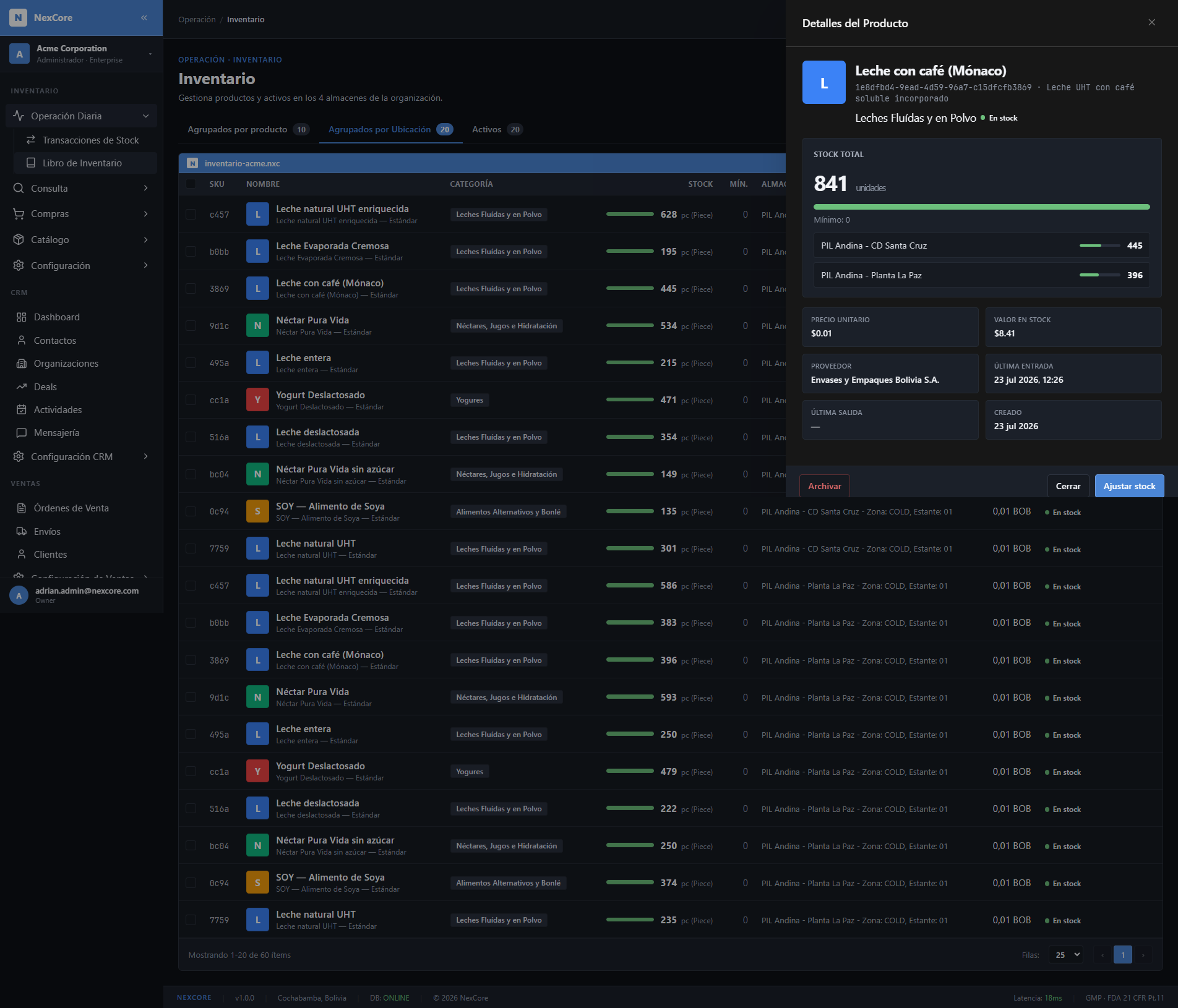Viewport: 1178px width, 1008px height.
Task: Click the Clientes person icon
Action: click(x=22, y=554)
